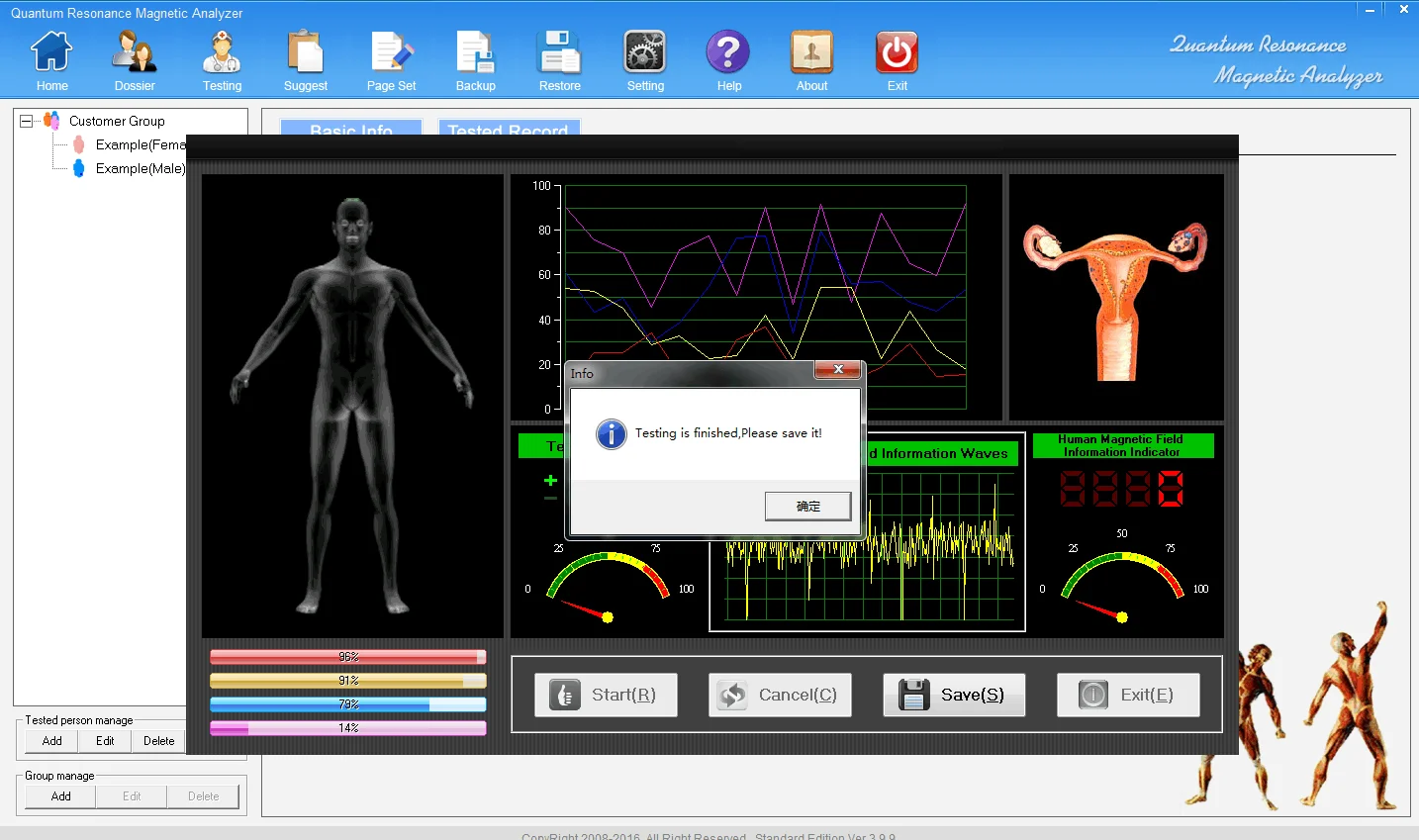
Task: Switch to the Tested Record tab
Action: point(508,128)
